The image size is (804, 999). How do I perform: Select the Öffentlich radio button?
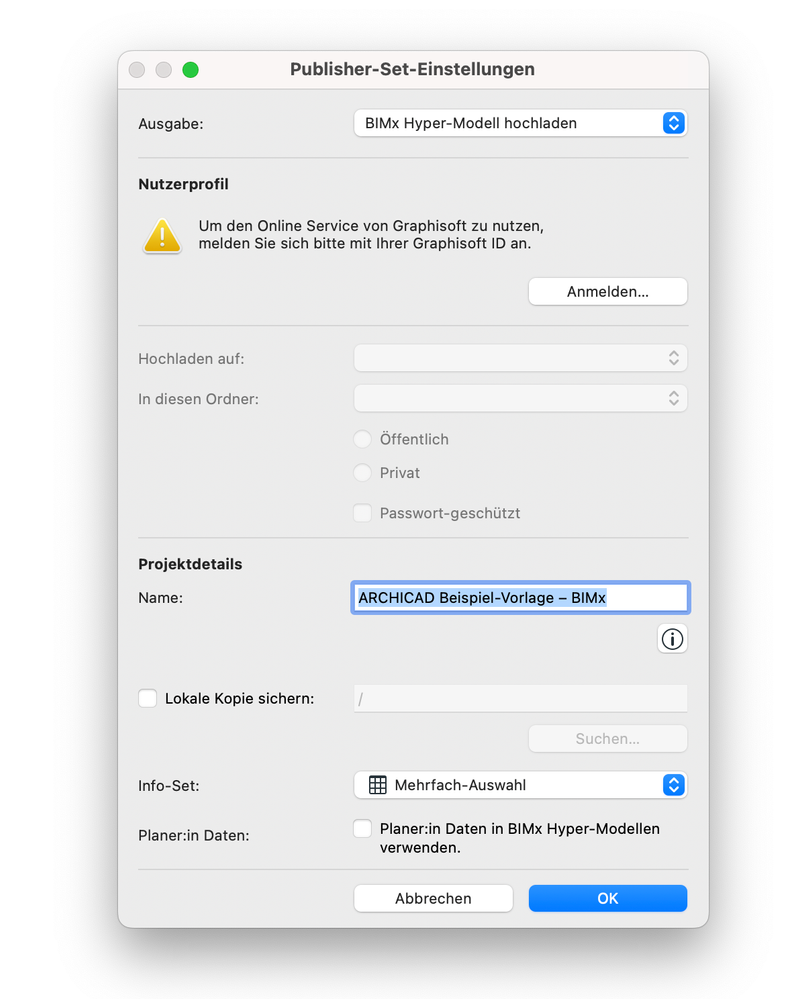point(363,439)
